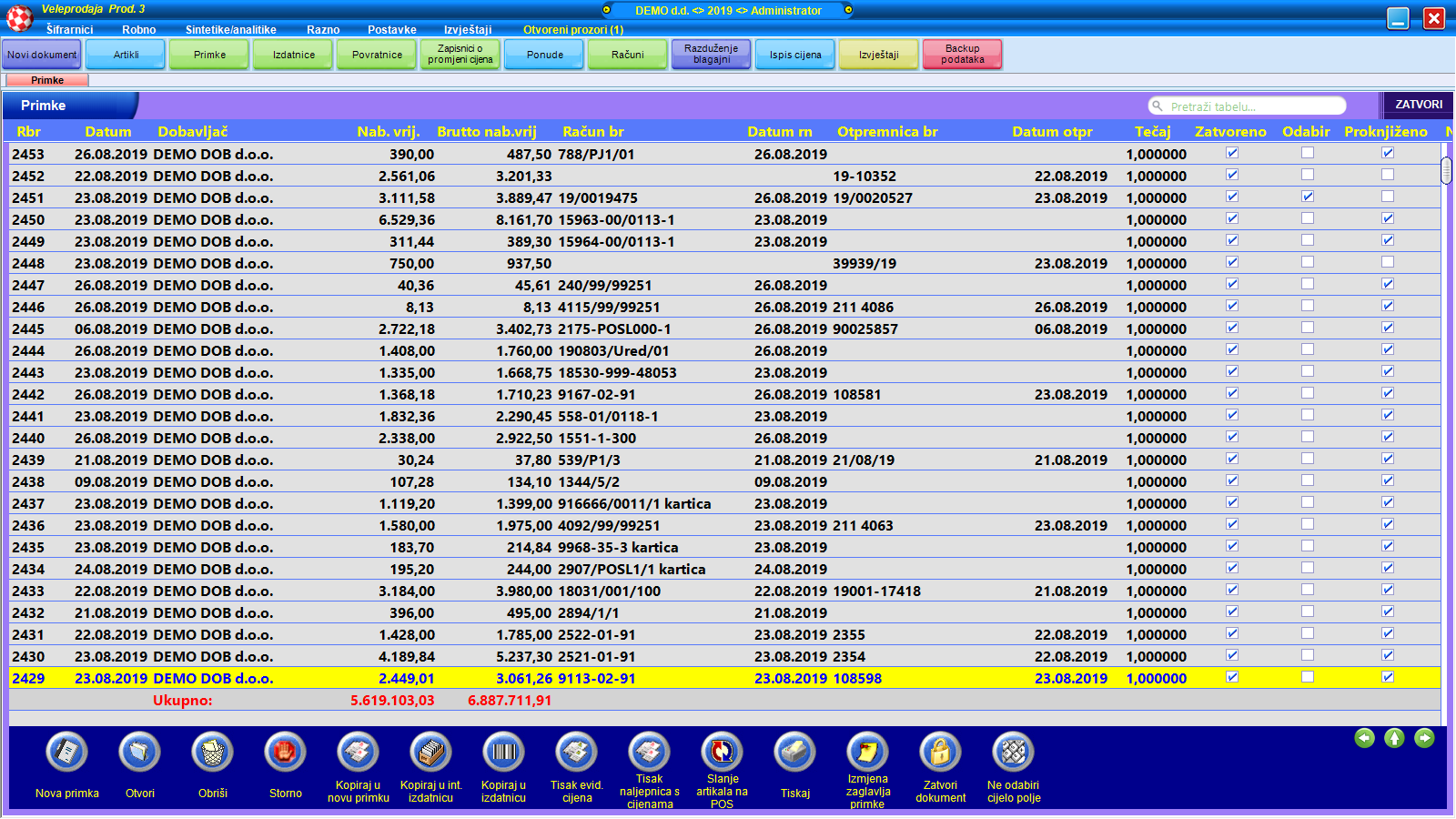Click the ZATVORI button

1419,105
